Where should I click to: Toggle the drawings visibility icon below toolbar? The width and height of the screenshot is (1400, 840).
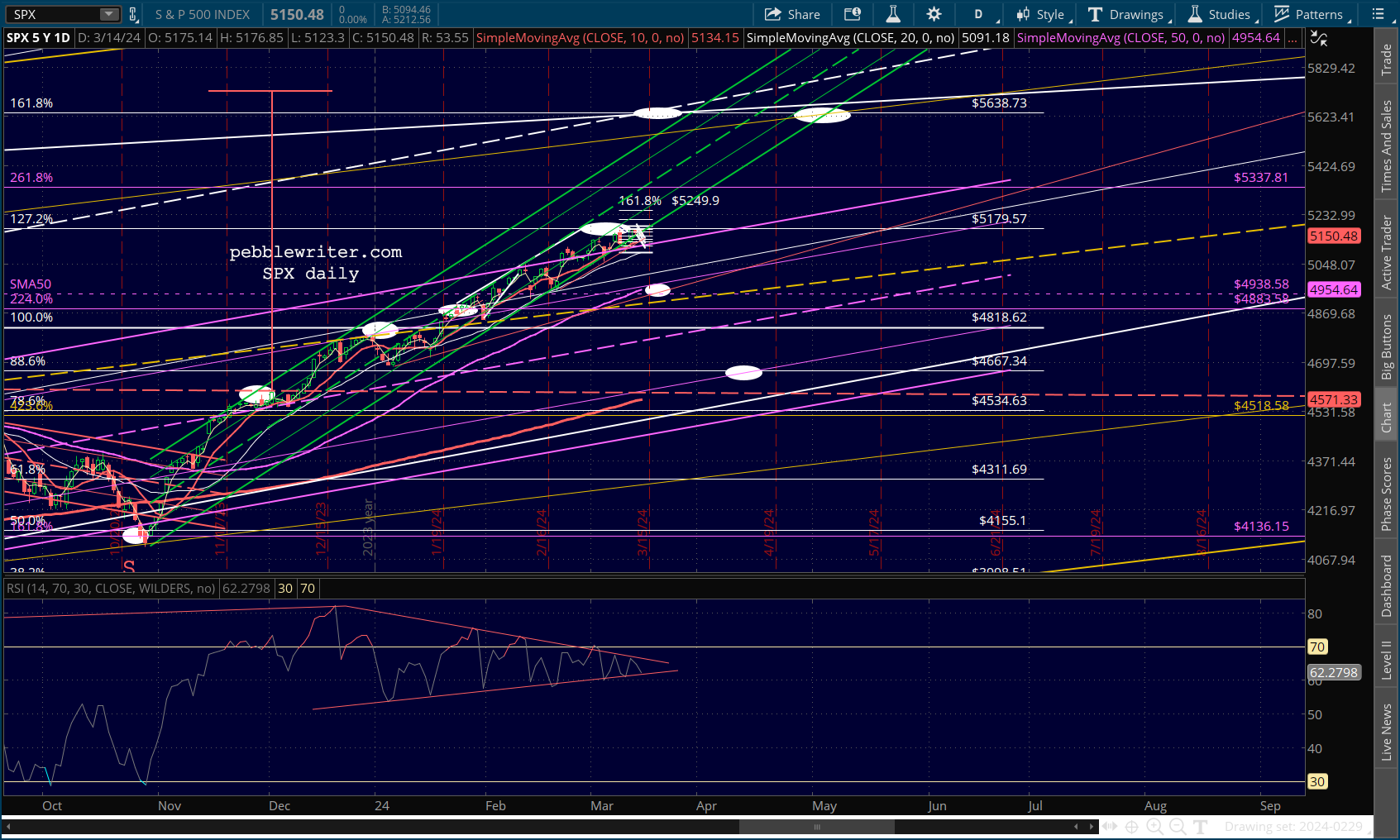click(1319, 38)
